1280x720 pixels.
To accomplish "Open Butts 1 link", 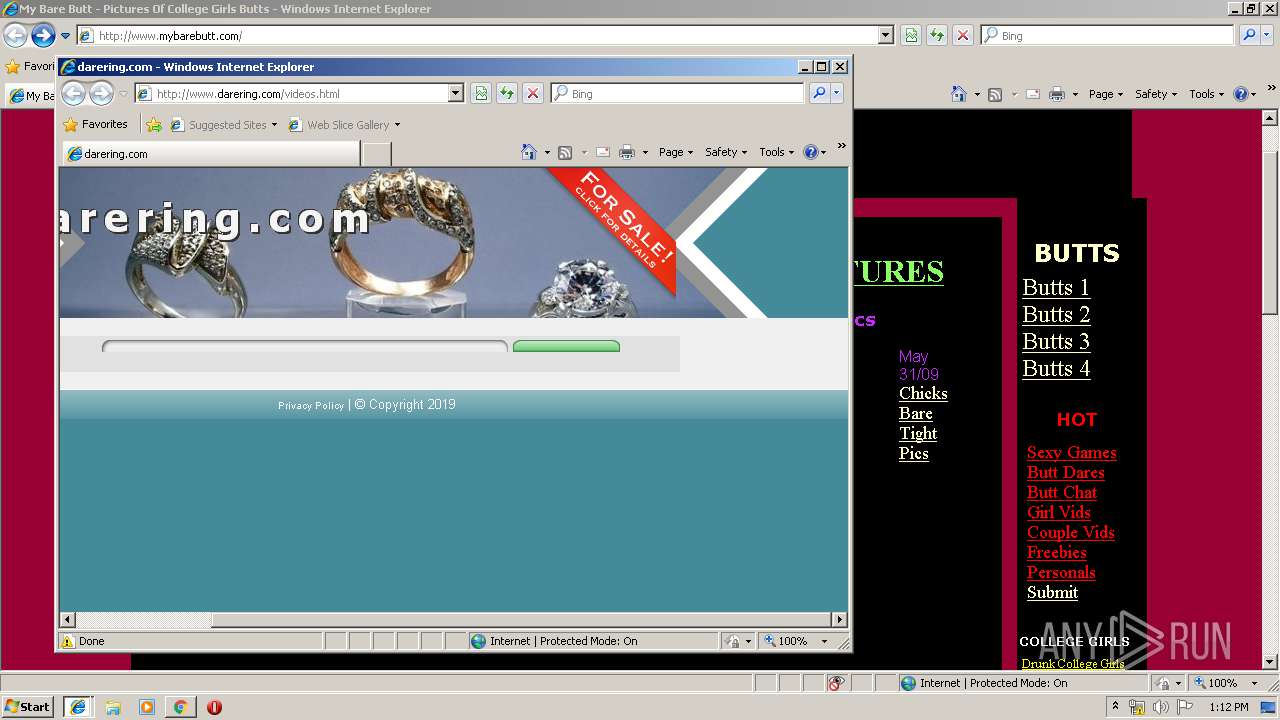I will [x=1055, y=288].
